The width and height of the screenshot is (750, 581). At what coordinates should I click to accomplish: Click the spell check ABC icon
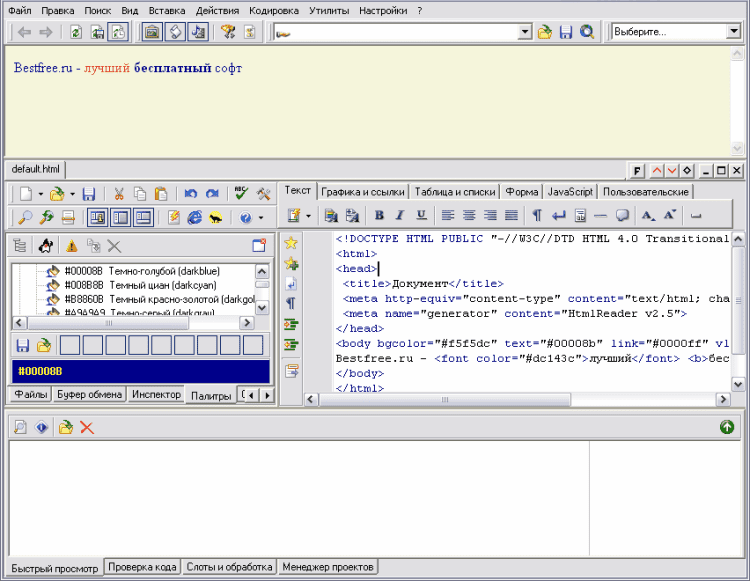(241, 194)
